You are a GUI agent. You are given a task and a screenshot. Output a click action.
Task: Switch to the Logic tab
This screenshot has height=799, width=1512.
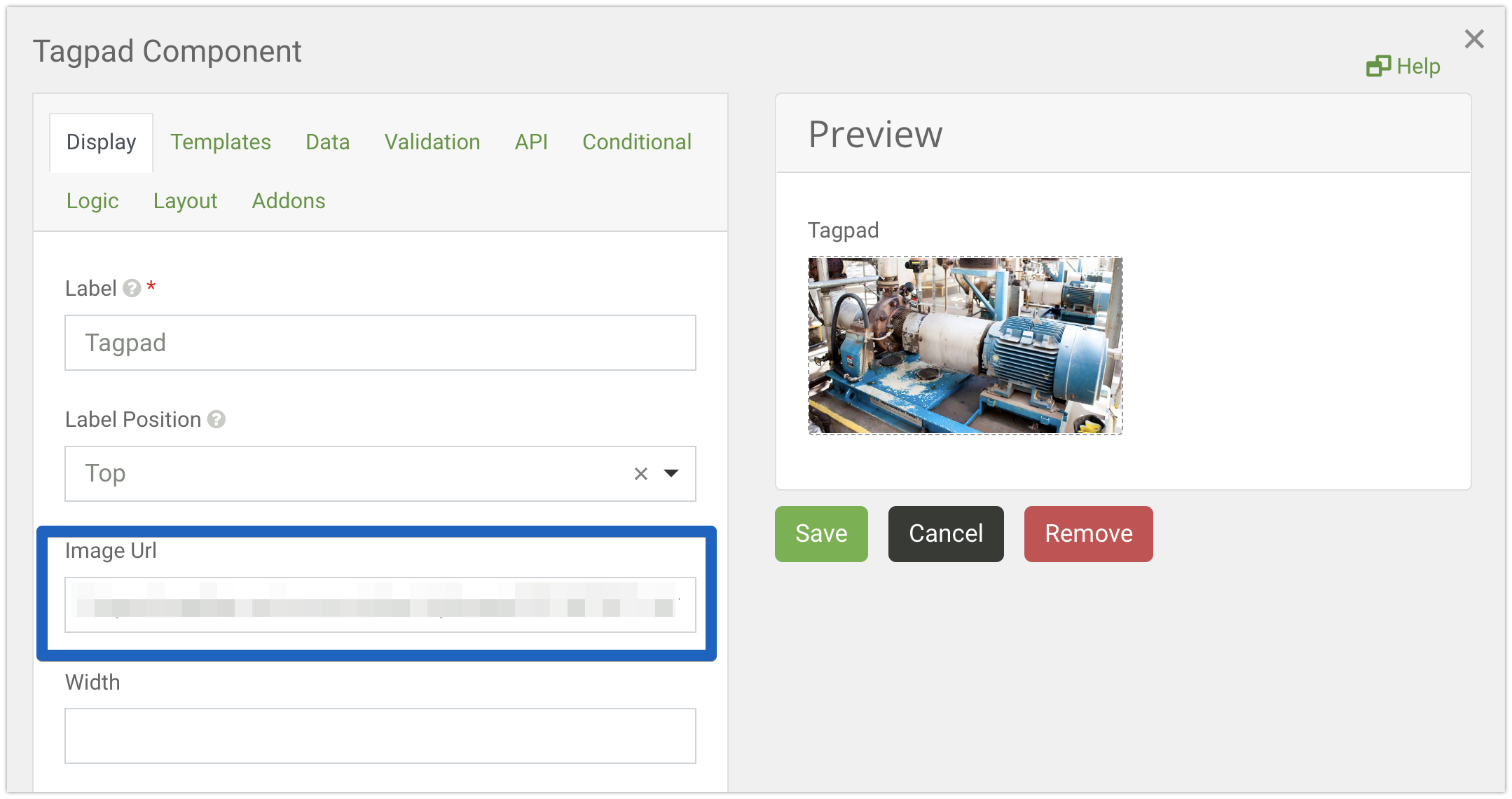tap(92, 201)
